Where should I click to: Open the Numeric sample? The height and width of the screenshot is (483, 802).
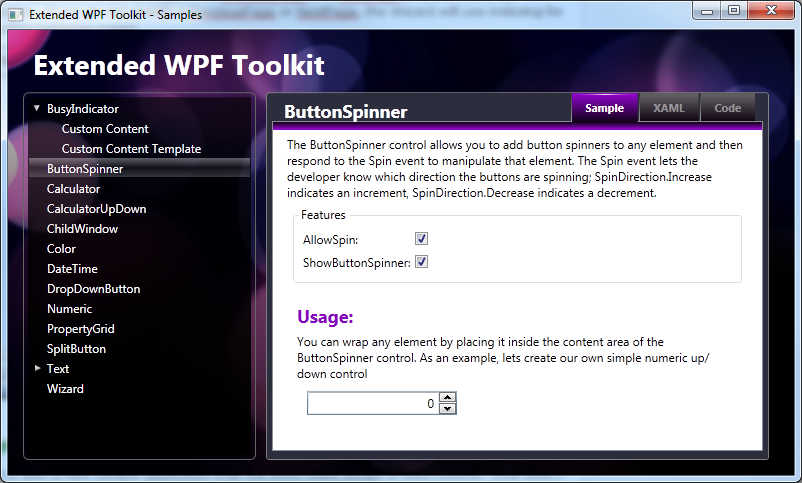pos(70,309)
